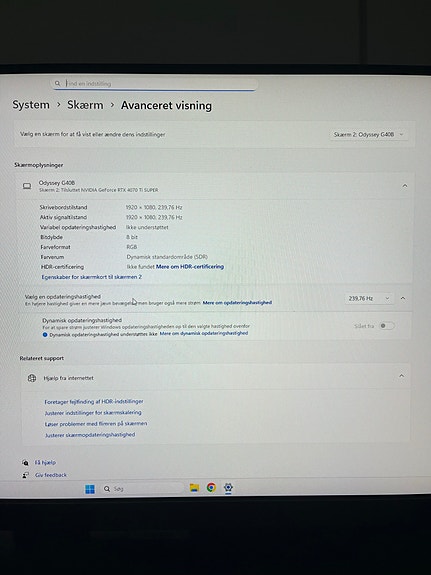Click the globe icon beside Hjælp fra internettet

[x=32, y=378]
